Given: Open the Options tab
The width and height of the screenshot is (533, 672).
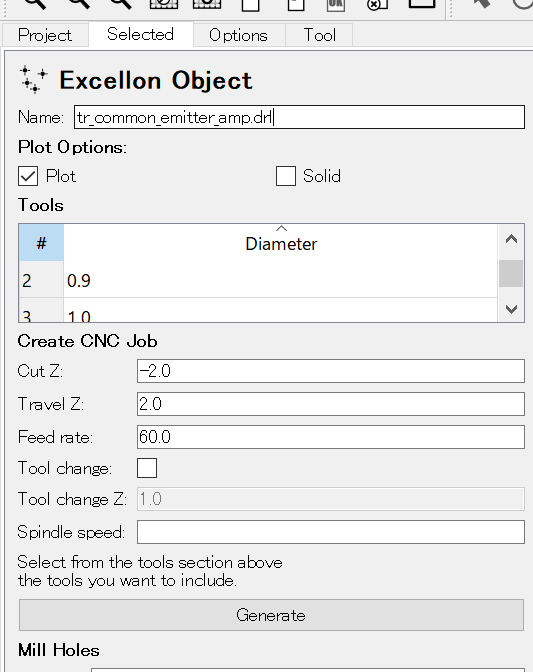Looking at the screenshot, I should (238, 35).
